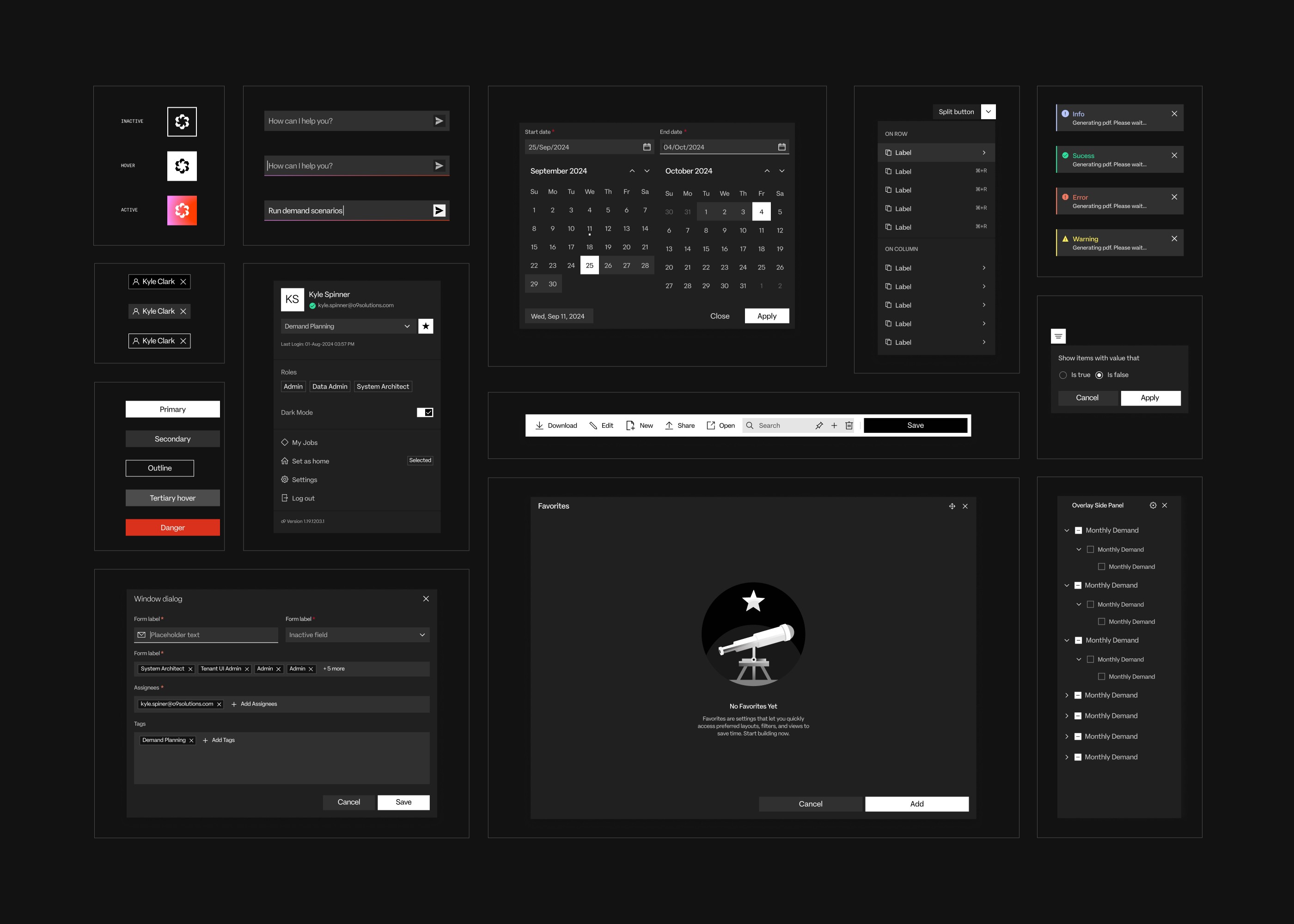Click the Download icon in the toolbar
The image size is (1294, 924).
click(x=539, y=426)
